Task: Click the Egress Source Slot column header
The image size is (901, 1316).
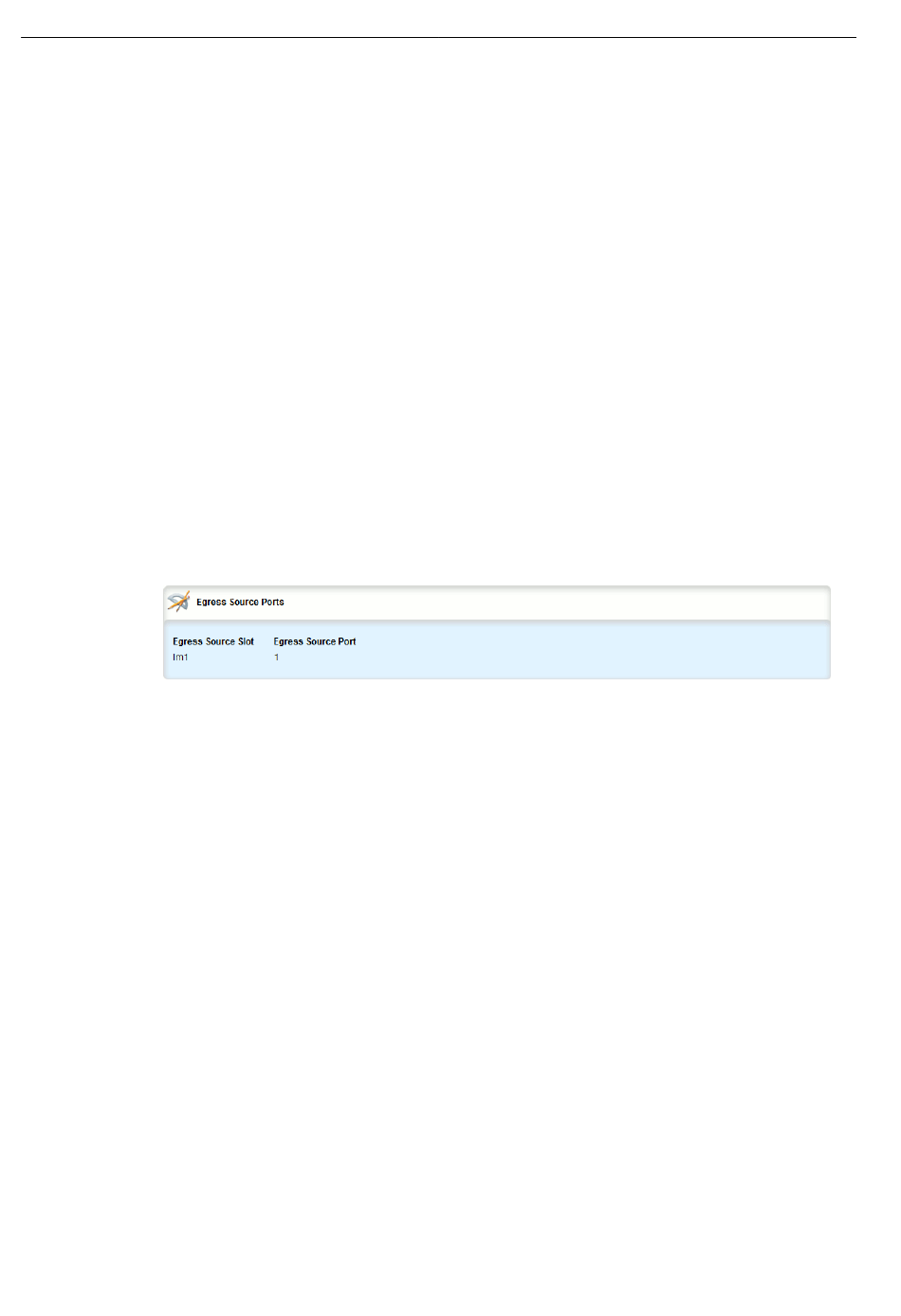Action: tap(213, 642)
